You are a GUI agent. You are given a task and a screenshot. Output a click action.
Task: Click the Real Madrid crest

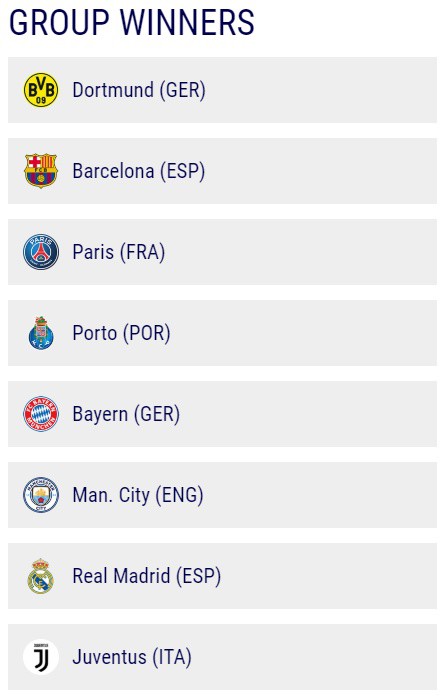pos(41,576)
